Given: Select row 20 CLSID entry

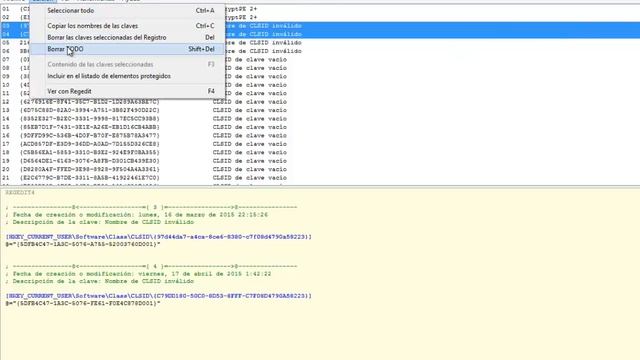Looking at the screenshot, I should click(x=320, y=169).
